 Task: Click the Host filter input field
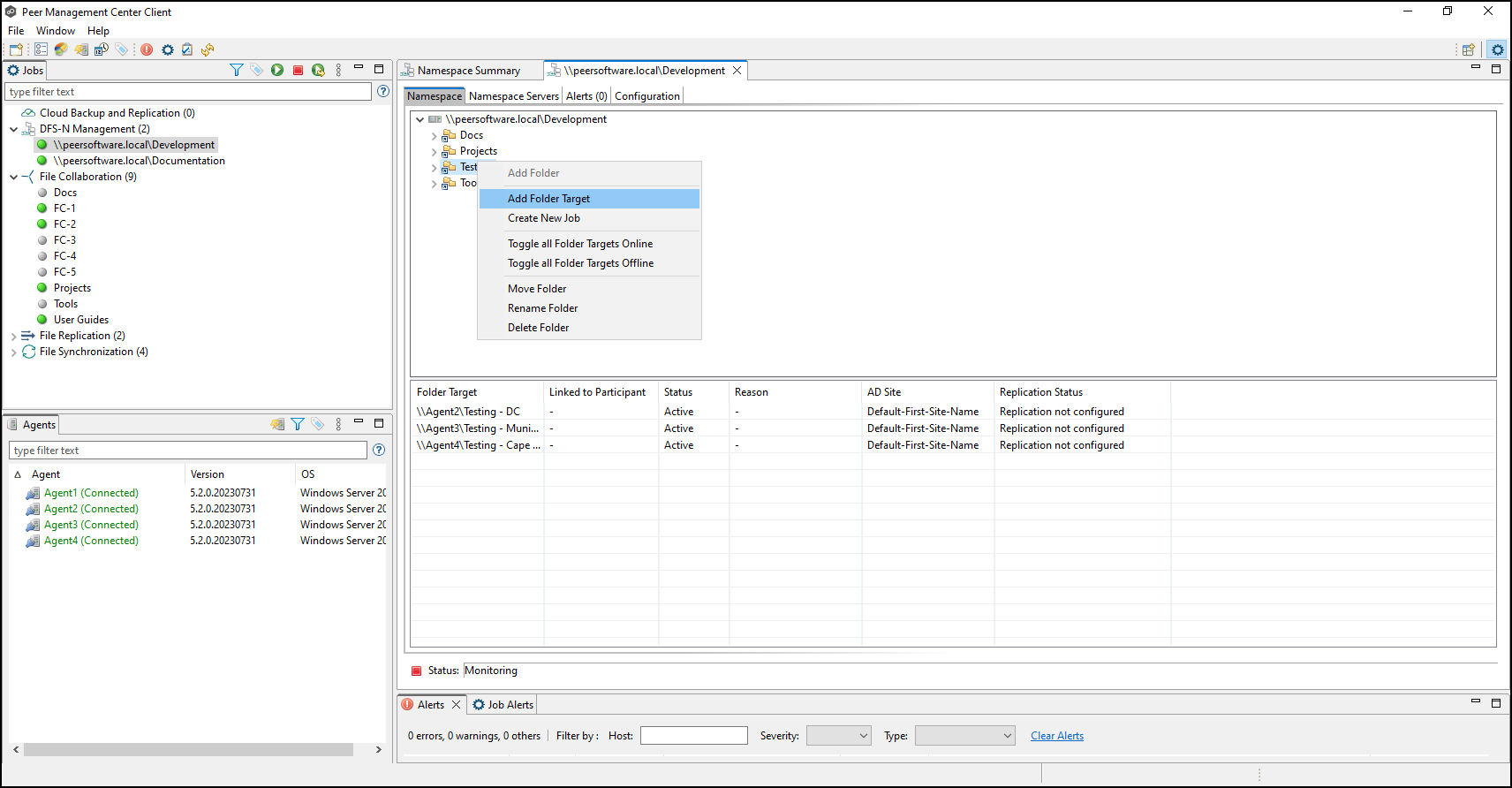[693, 736]
